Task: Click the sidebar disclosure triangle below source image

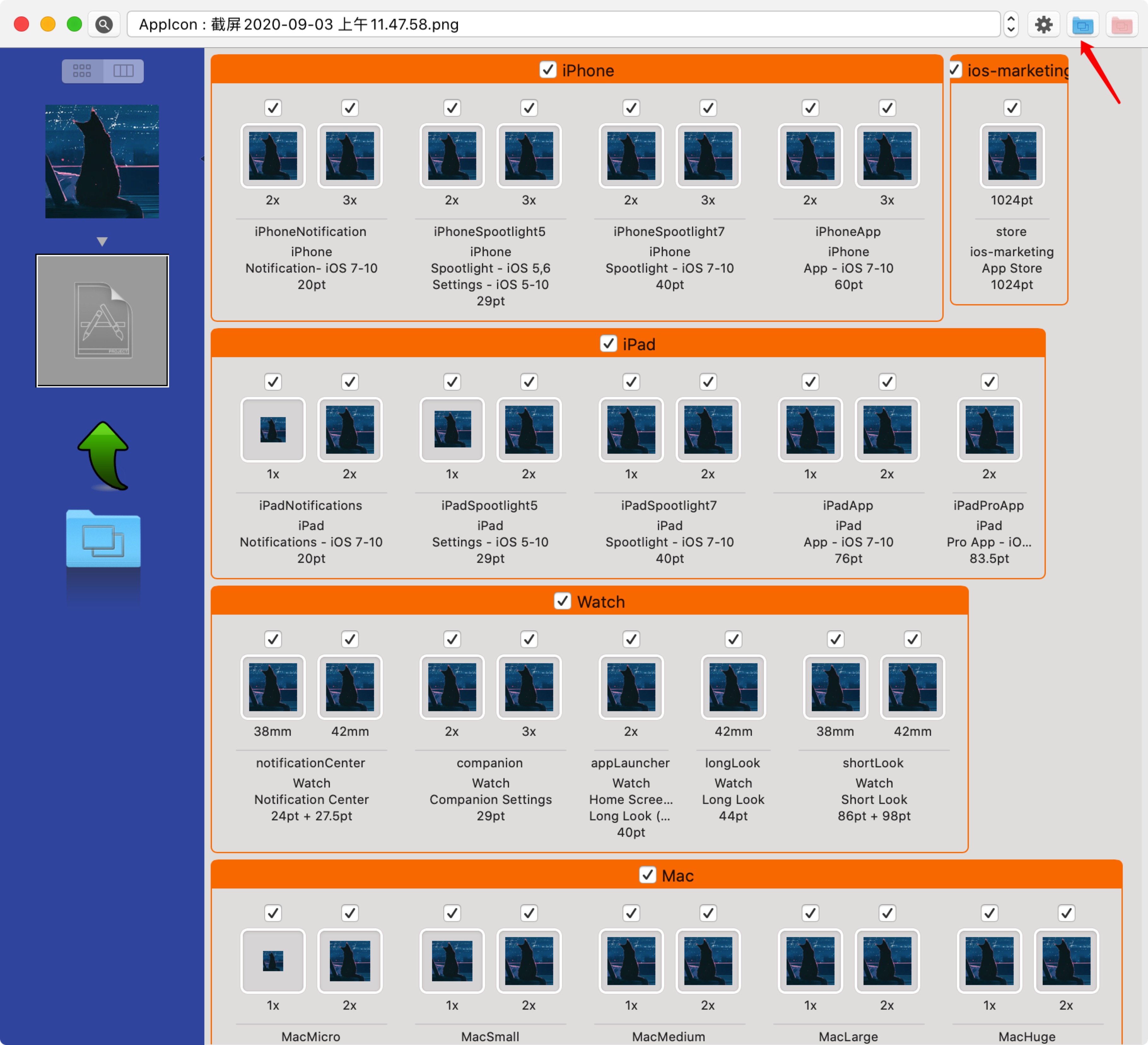Action: coord(102,242)
